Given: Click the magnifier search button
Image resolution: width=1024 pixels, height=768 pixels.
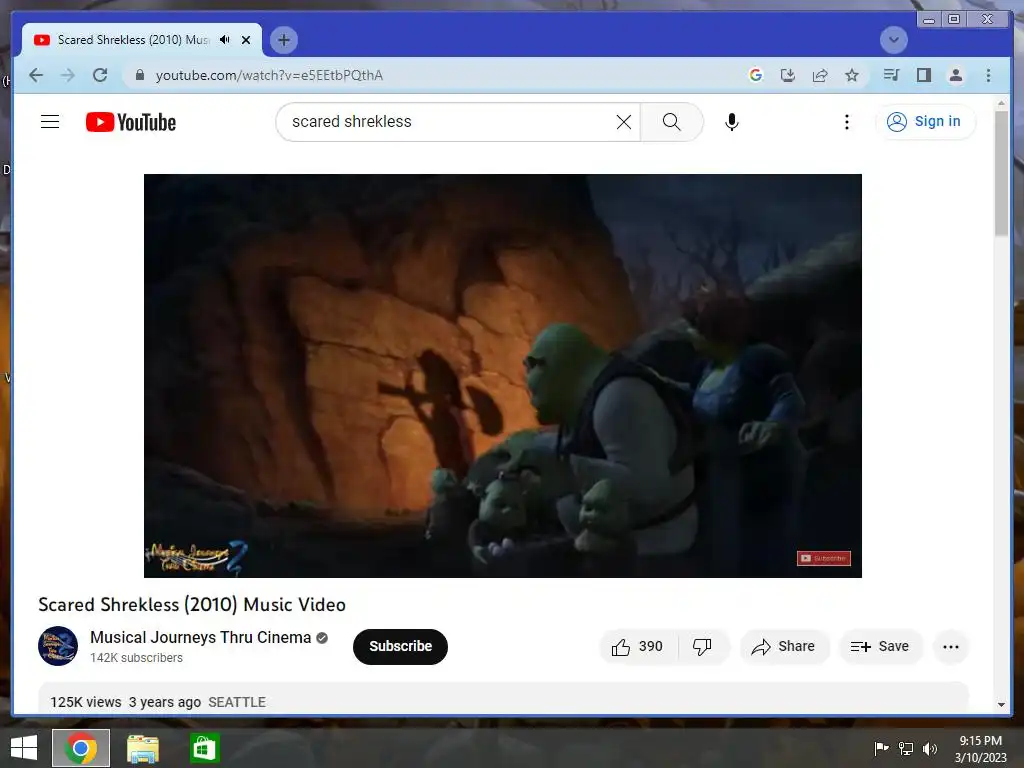Looking at the screenshot, I should point(671,122).
